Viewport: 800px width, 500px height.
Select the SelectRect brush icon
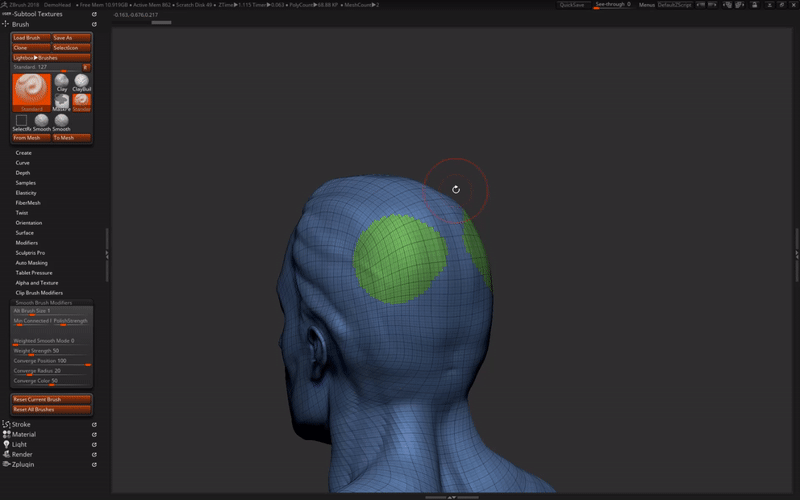tap(21, 122)
